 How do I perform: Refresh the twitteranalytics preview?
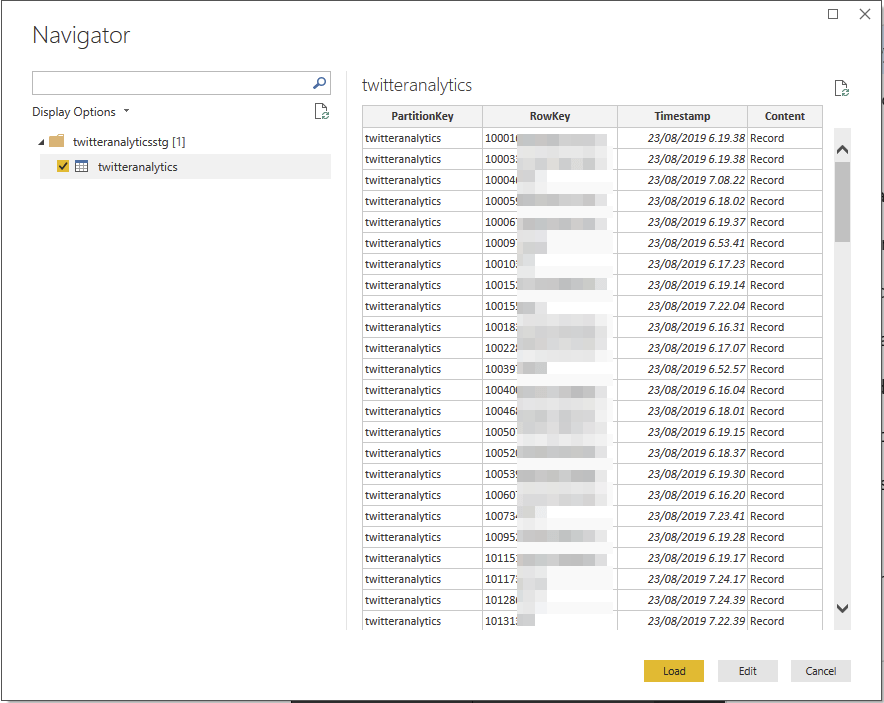841,88
